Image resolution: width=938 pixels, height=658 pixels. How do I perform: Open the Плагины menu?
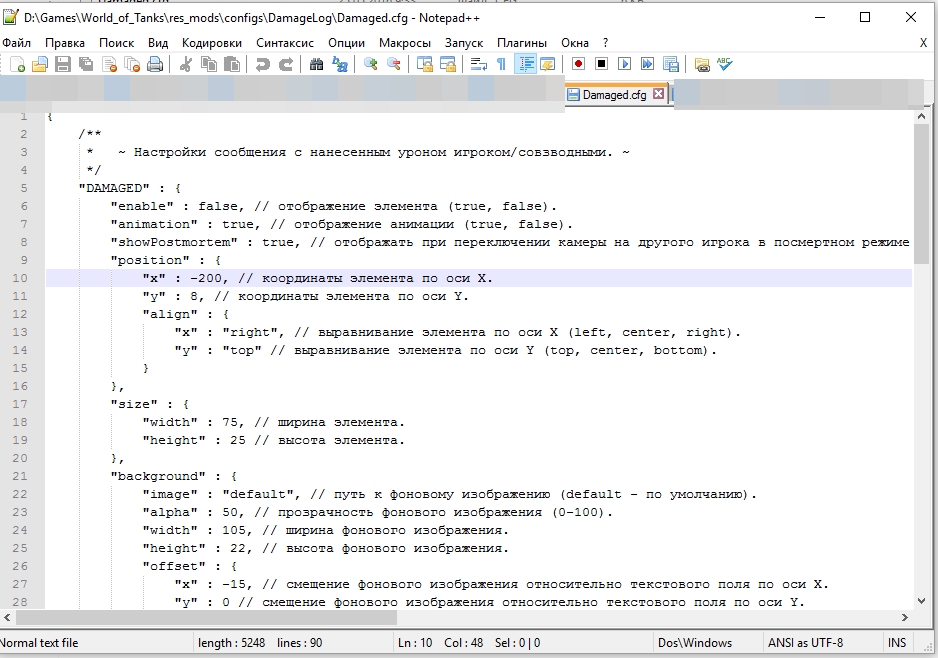coord(522,42)
